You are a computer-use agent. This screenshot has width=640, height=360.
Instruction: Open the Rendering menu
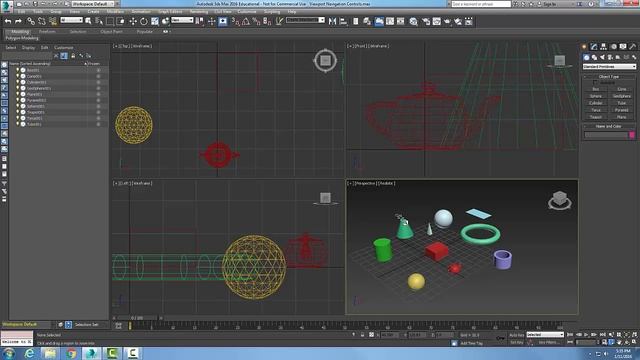tap(199, 11)
